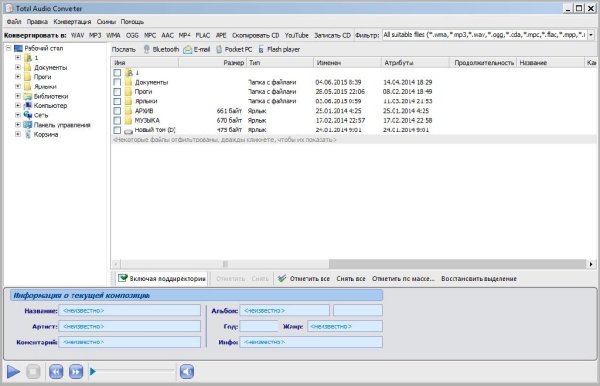Open the Файл menu
The height and width of the screenshot is (386, 600).
(x=14, y=22)
